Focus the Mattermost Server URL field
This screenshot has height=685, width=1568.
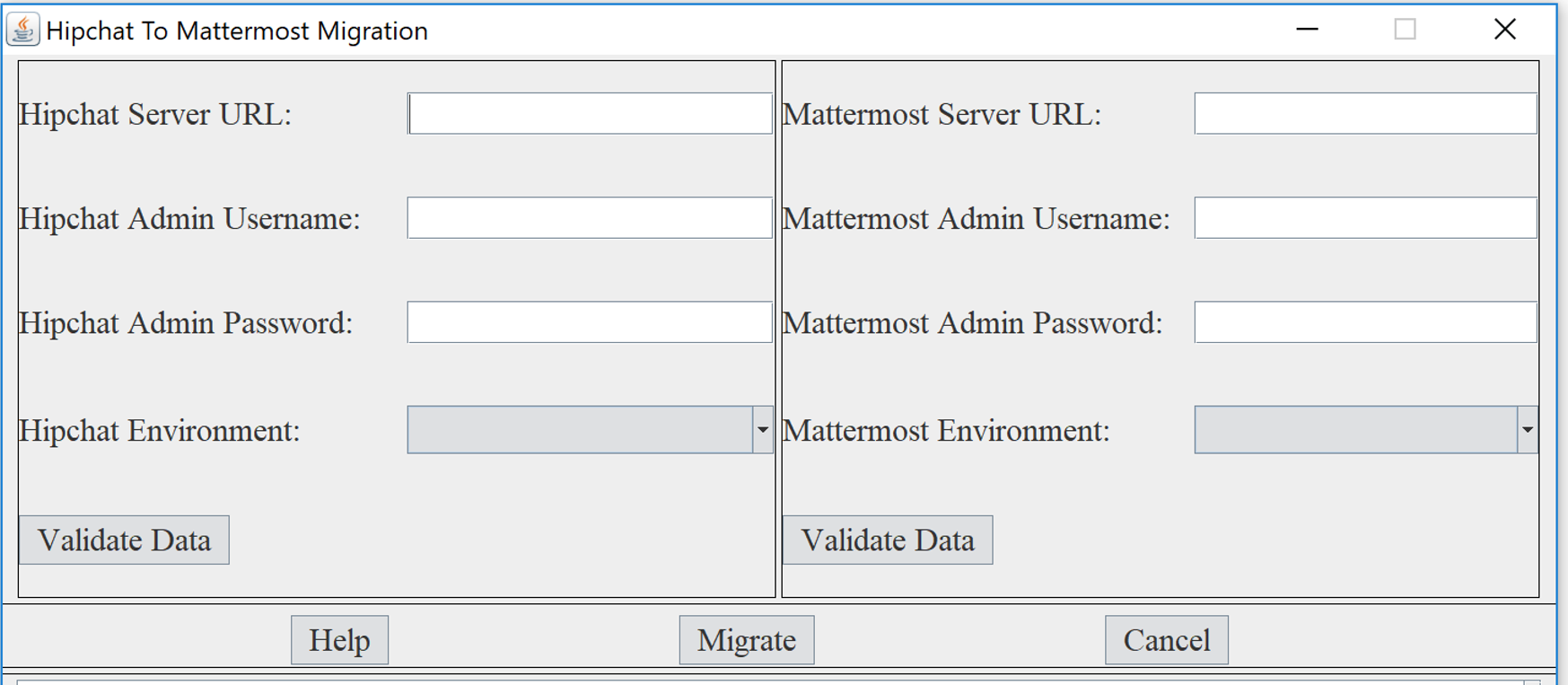(1365, 114)
